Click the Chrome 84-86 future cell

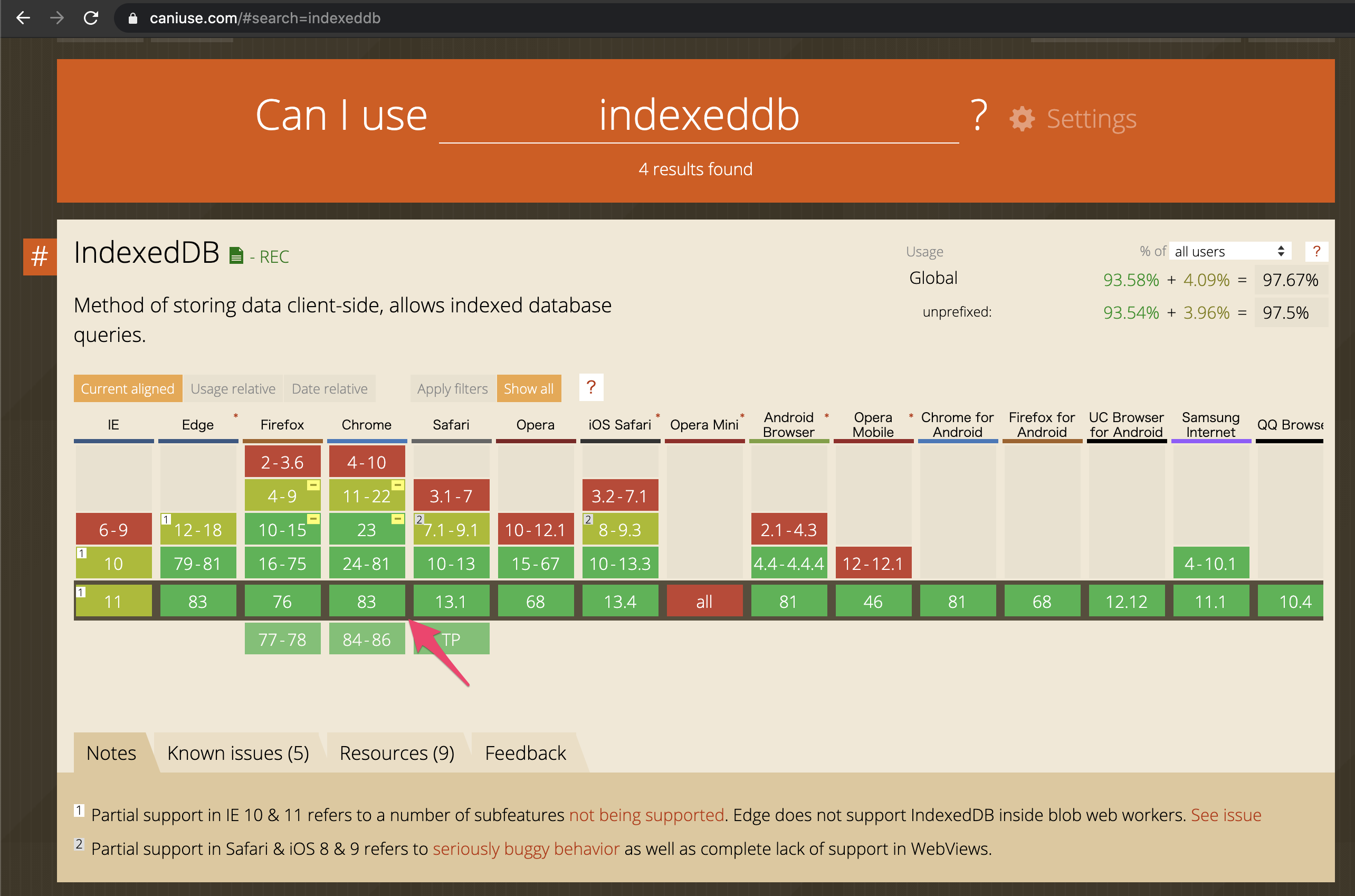[x=366, y=639]
